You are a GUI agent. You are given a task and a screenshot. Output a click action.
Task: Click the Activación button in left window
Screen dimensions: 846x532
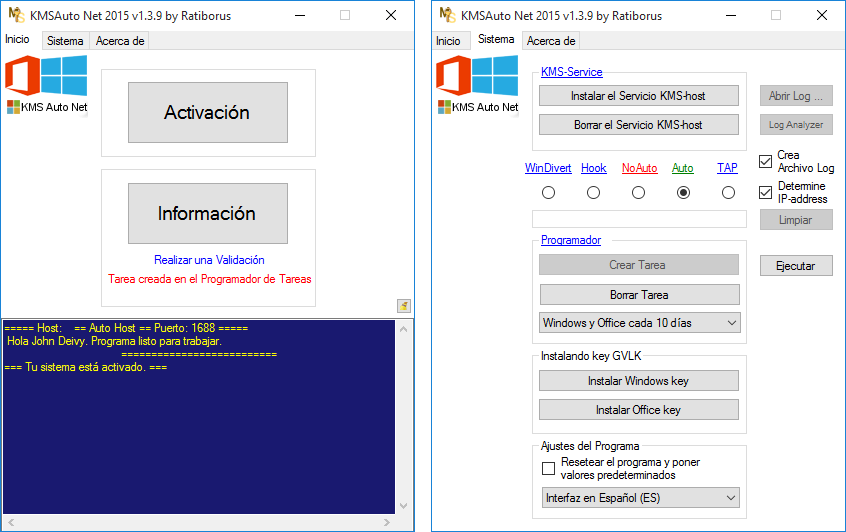pyautogui.click(x=208, y=112)
